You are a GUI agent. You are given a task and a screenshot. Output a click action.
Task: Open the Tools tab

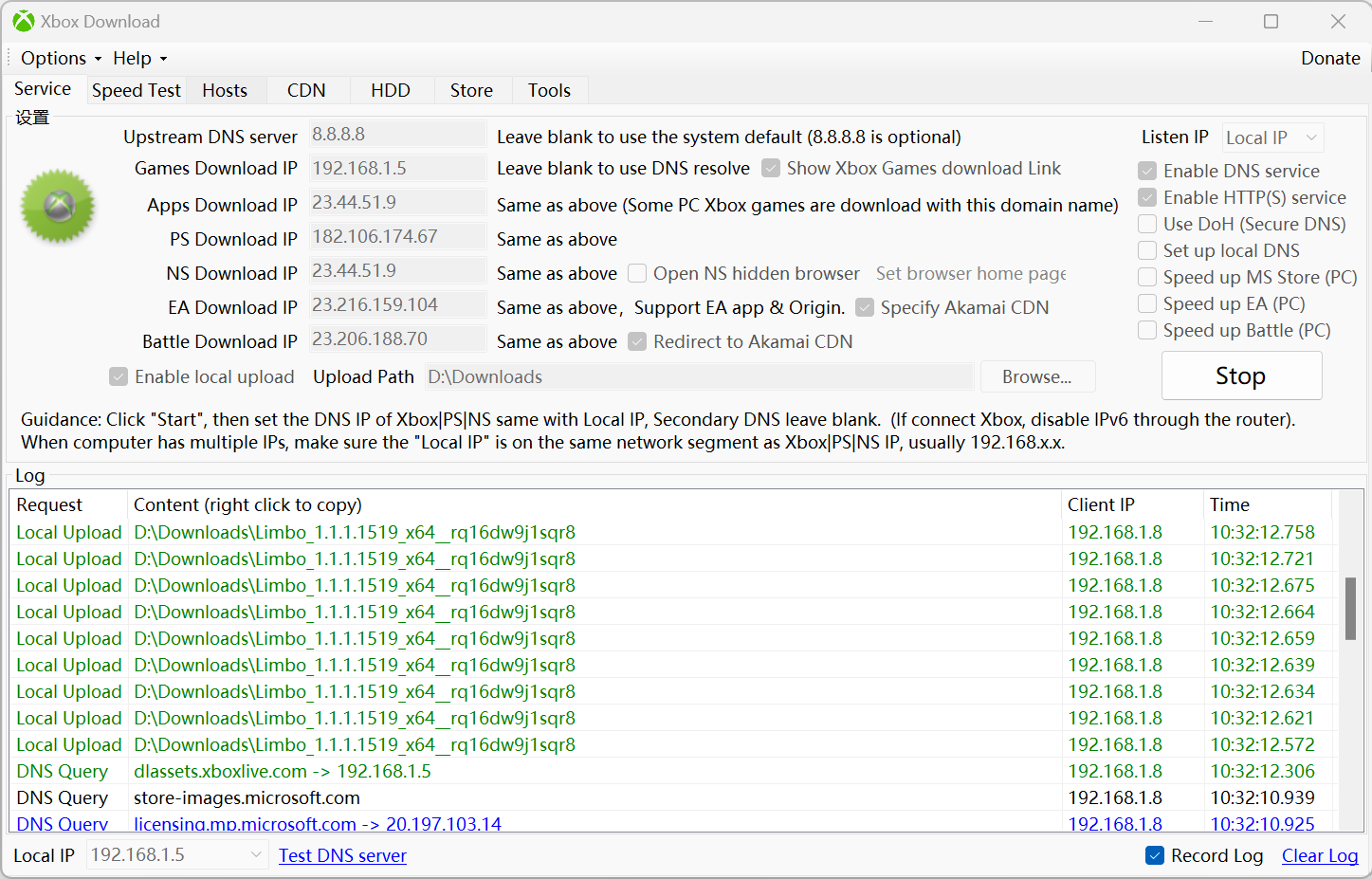[x=549, y=90]
